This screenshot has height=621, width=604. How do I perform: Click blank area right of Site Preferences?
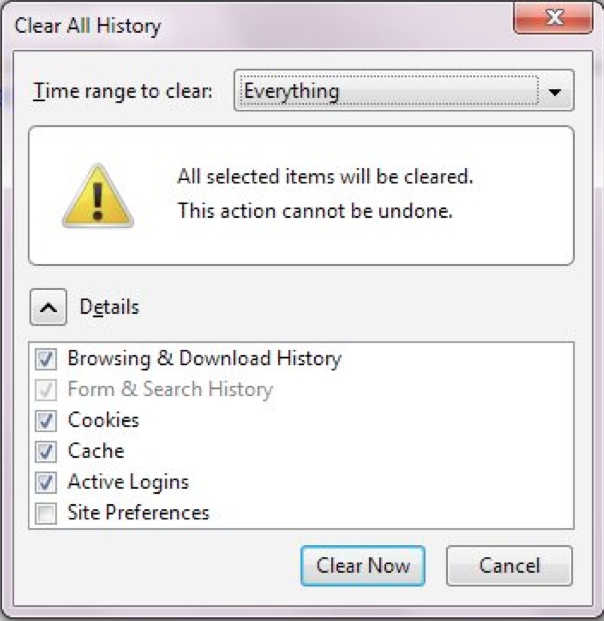pos(388,513)
